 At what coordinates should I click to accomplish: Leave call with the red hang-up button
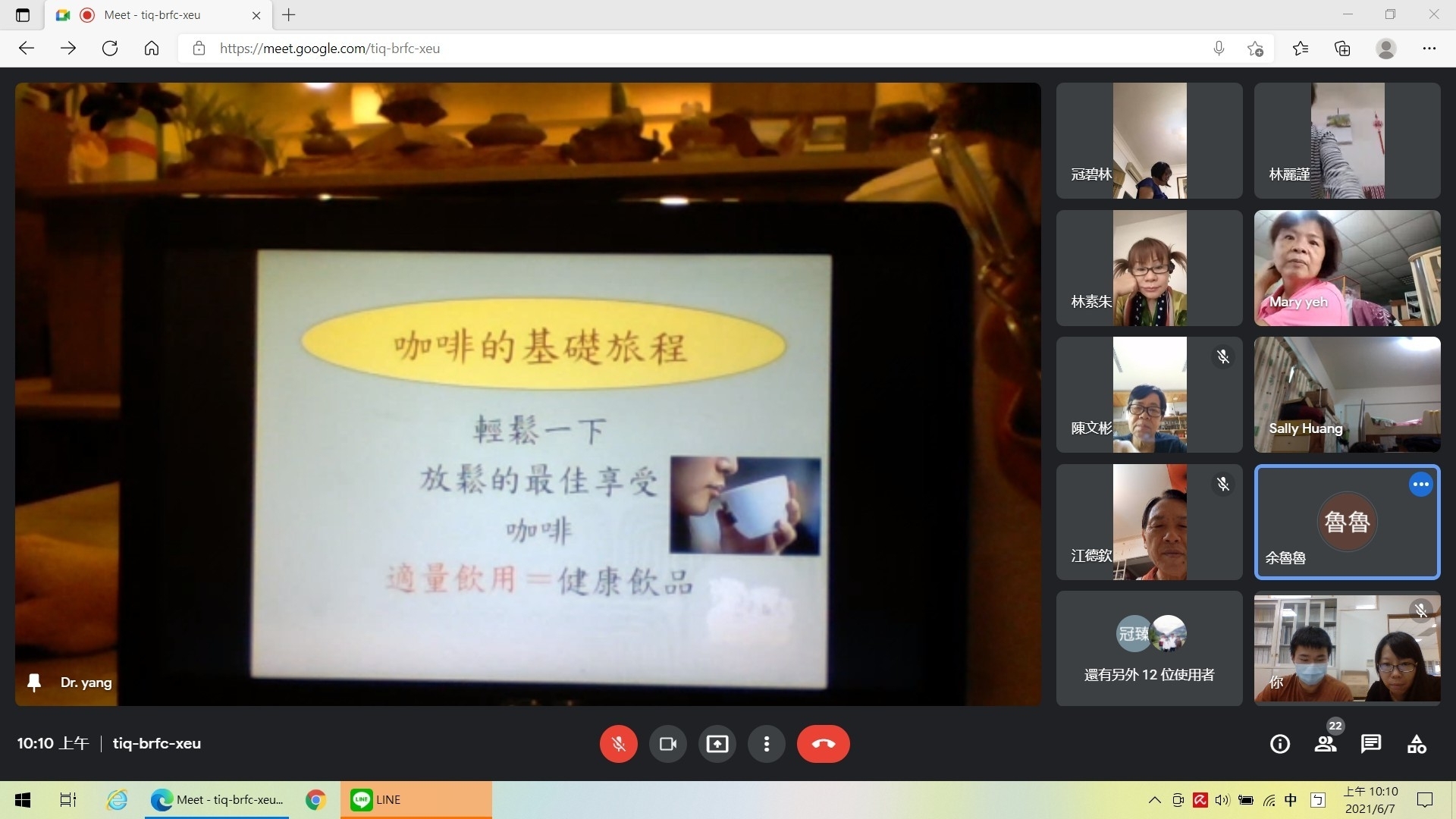(824, 744)
